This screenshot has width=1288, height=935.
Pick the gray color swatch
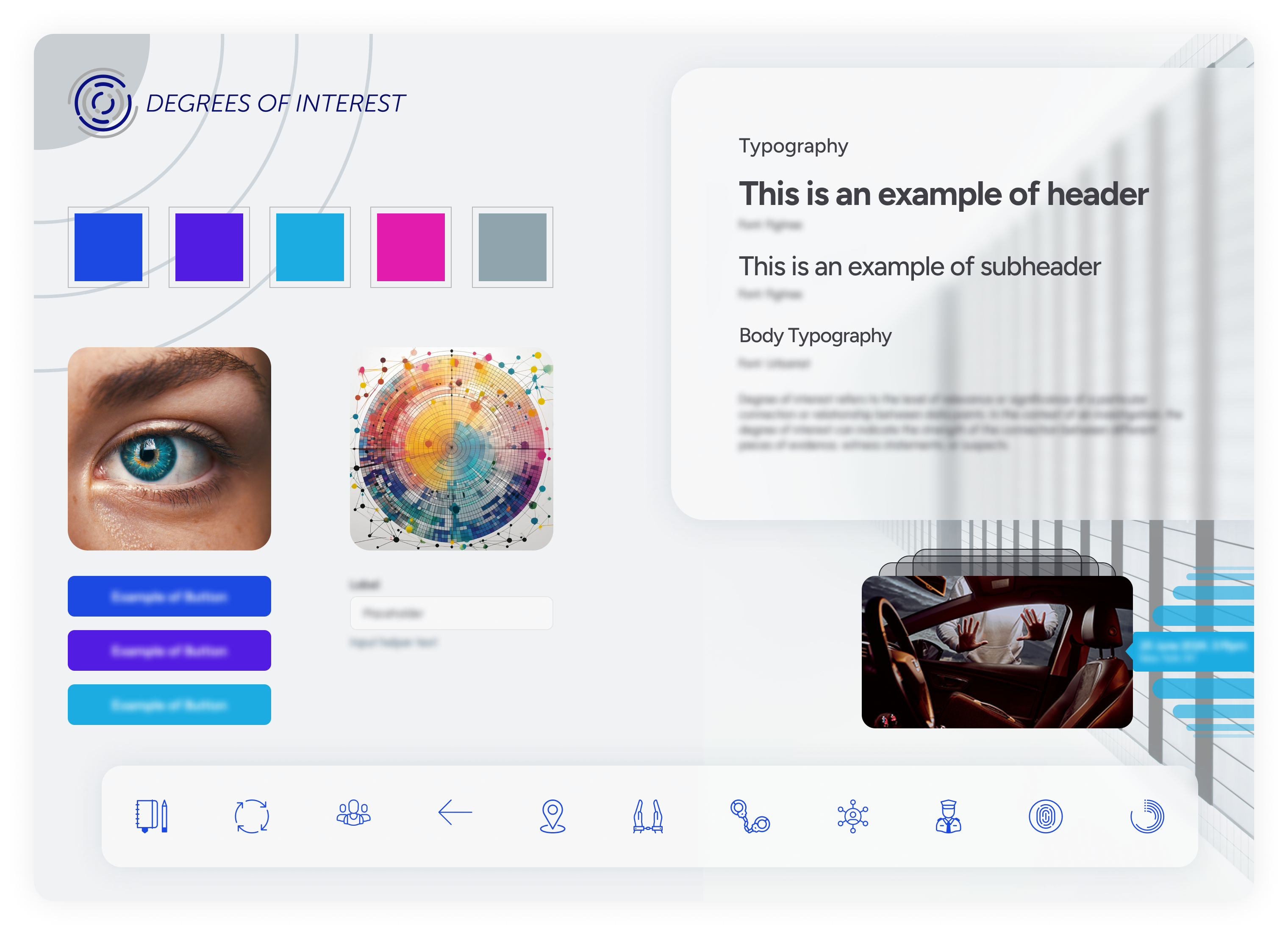(512, 247)
